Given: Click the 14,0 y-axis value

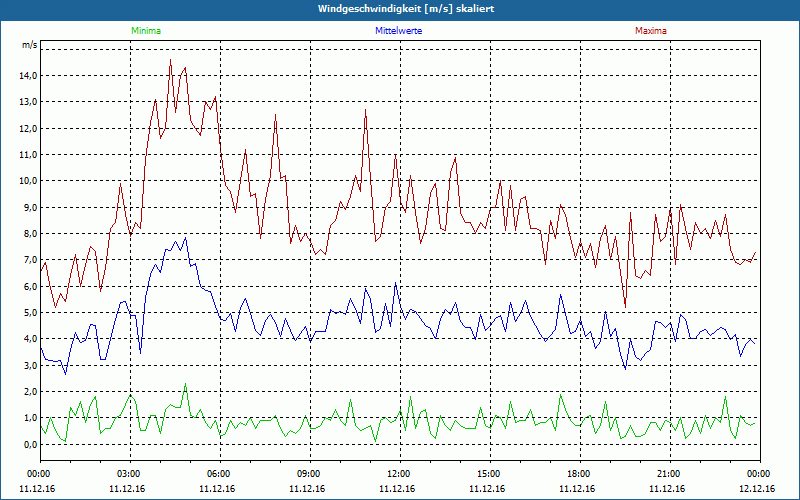Looking at the screenshot, I should [x=29, y=76].
